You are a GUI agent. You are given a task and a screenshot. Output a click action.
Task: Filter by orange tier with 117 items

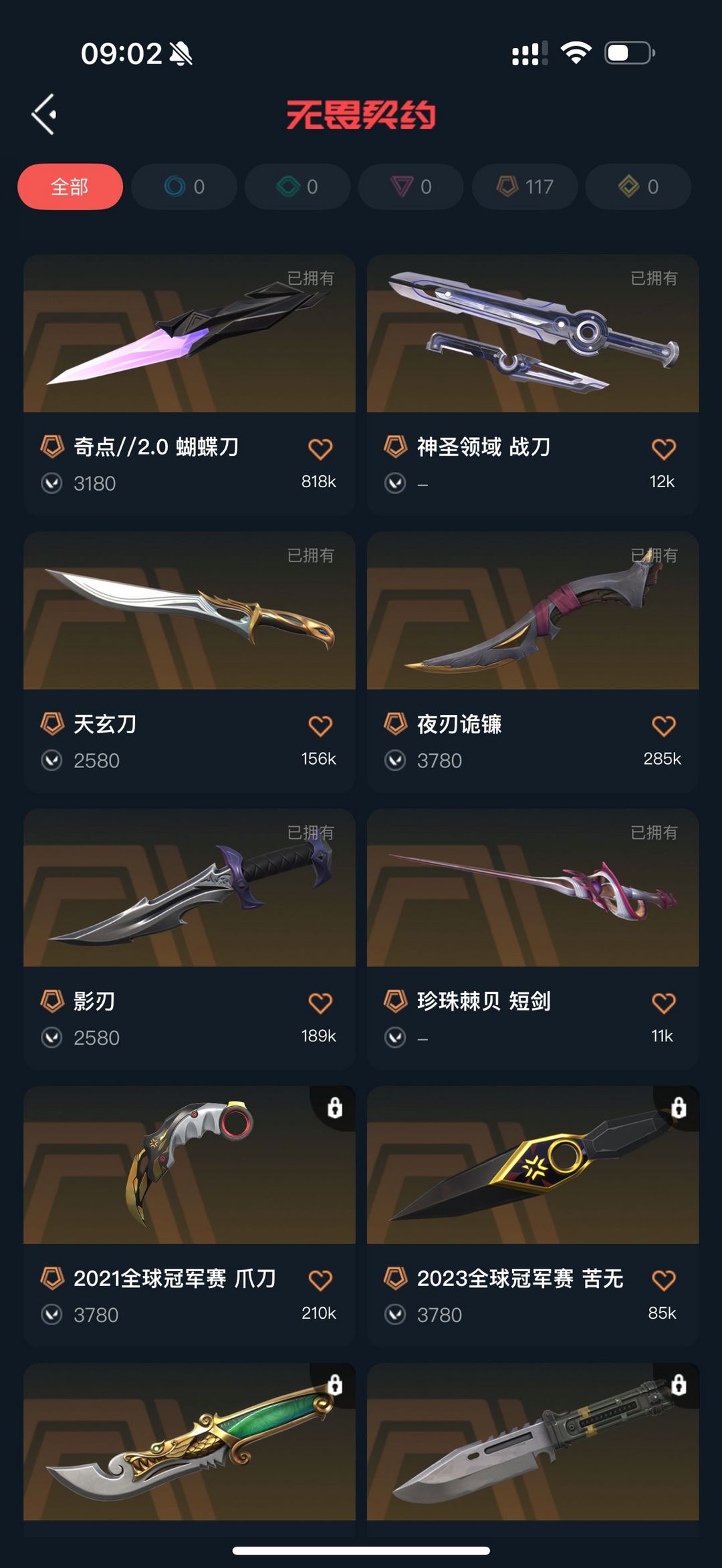[525, 186]
